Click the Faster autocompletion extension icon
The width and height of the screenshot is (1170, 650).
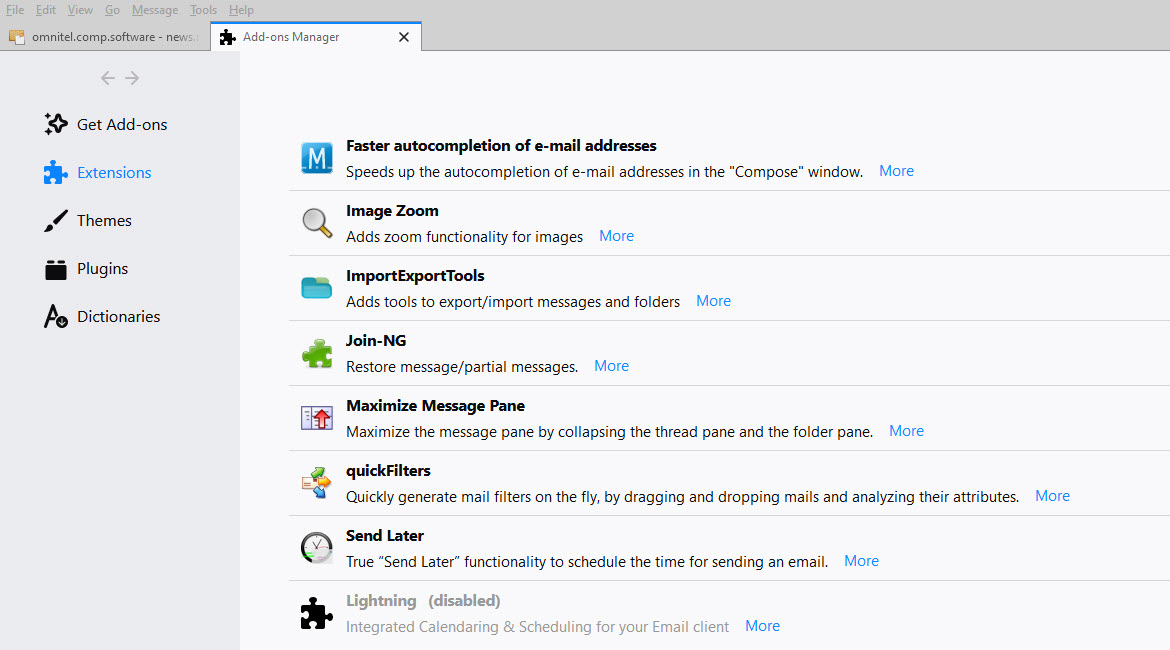point(317,158)
